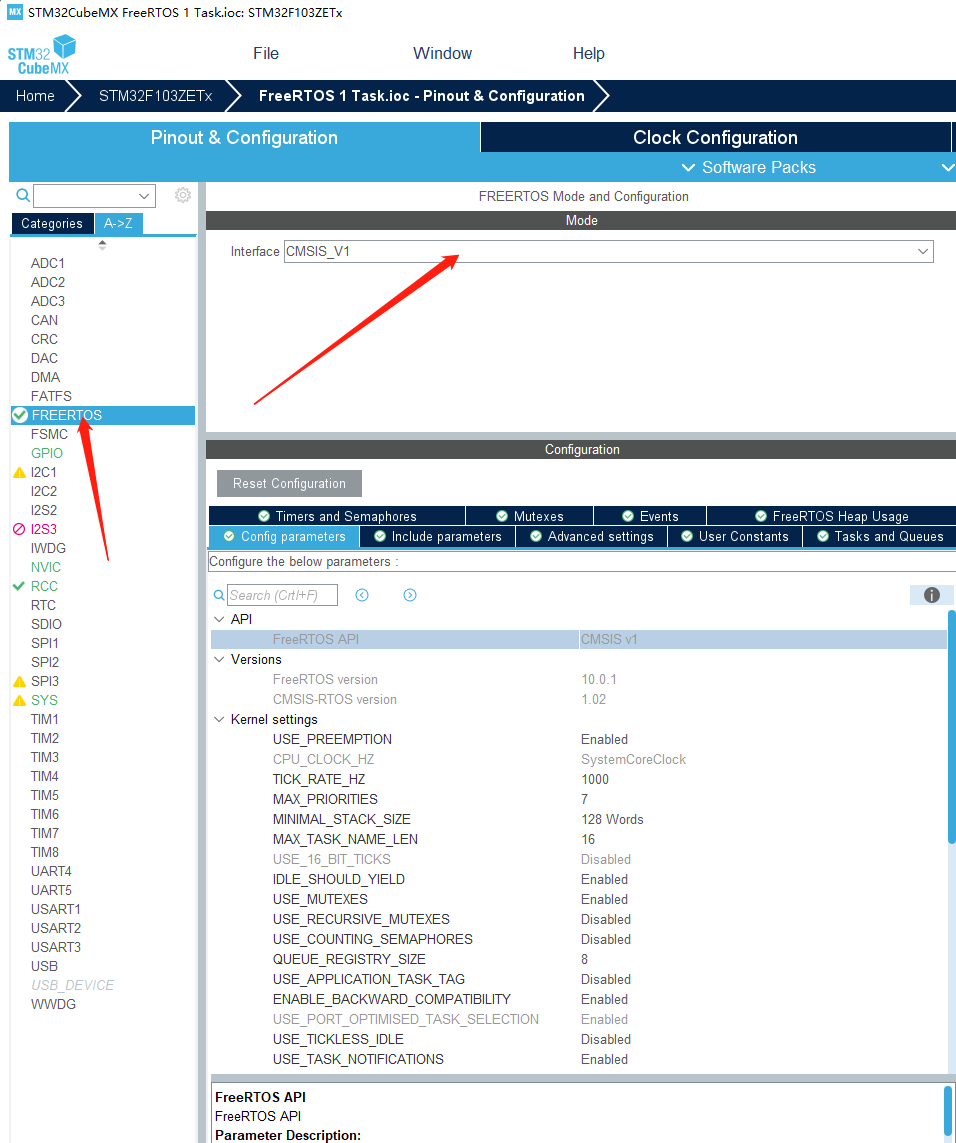Click the warning icon next to I2C1
The image size is (956, 1143).
(x=20, y=471)
